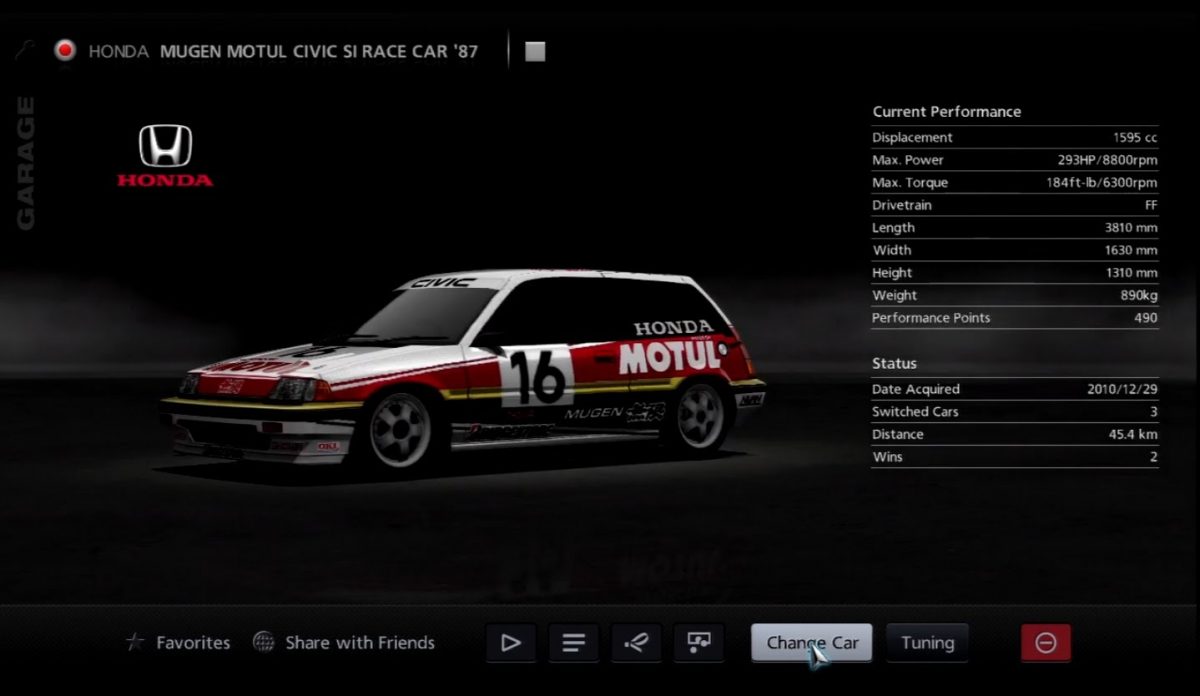Viewport: 1200px width, 696px height.
Task: Click the photo travel icon button
Action: 699,643
